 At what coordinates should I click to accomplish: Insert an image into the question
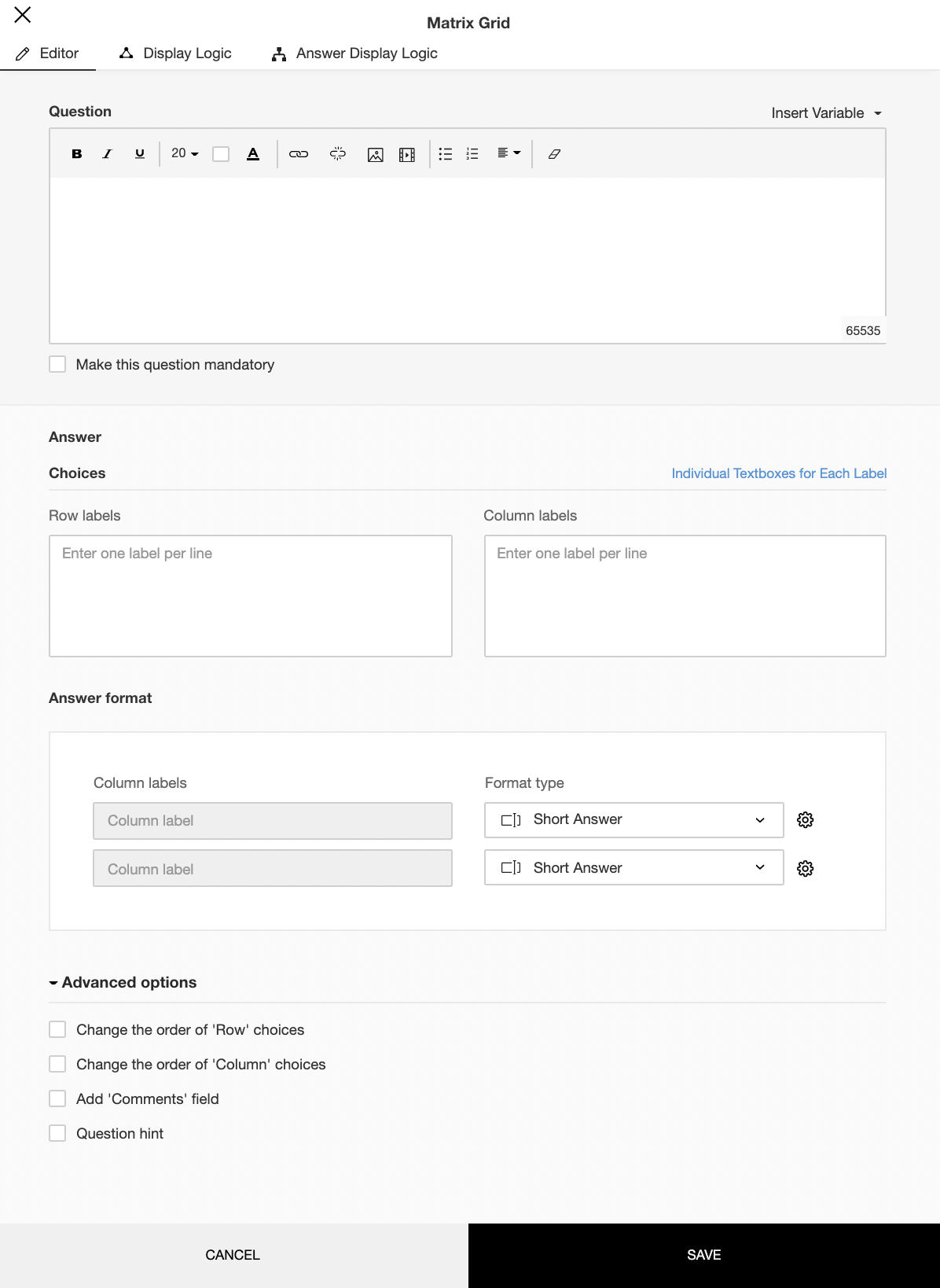[376, 154]
